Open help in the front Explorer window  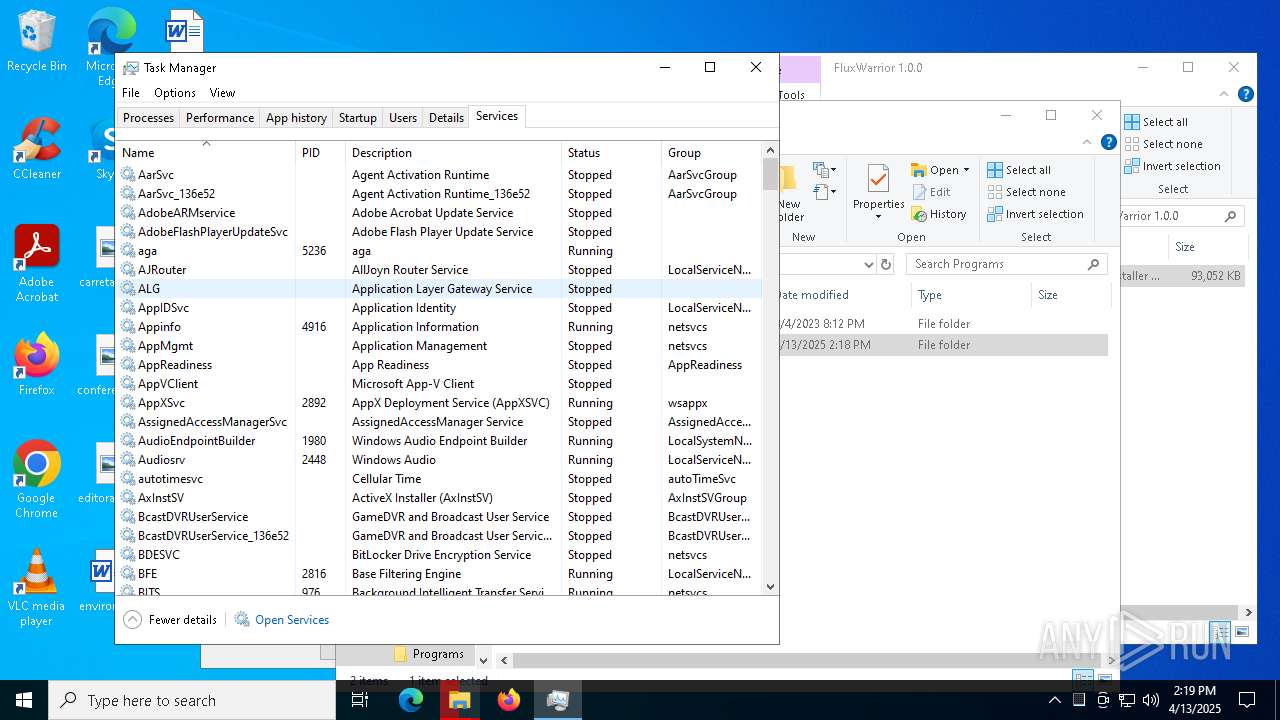coord(1109,142)
